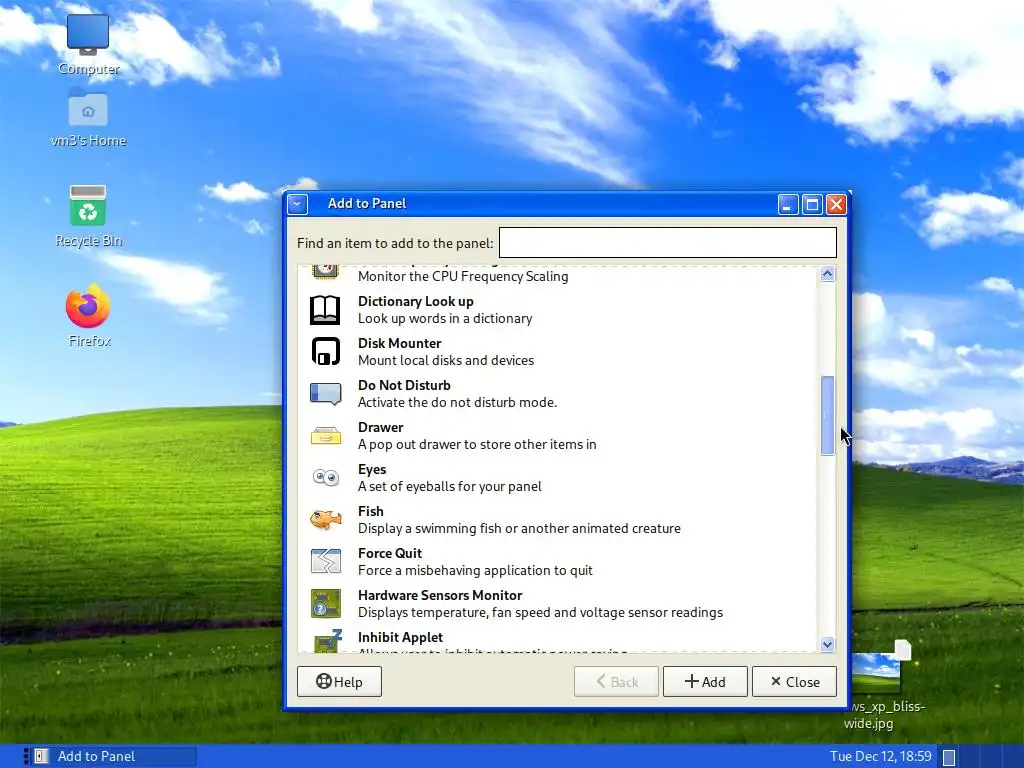Click "Activate the do not disturb mode." text
Viewport: 1024px width, 768px height.
point(457,402)
